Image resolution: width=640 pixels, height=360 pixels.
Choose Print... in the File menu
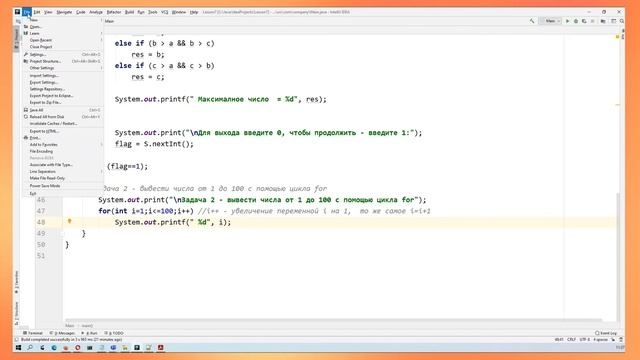(x=63, y=138)
